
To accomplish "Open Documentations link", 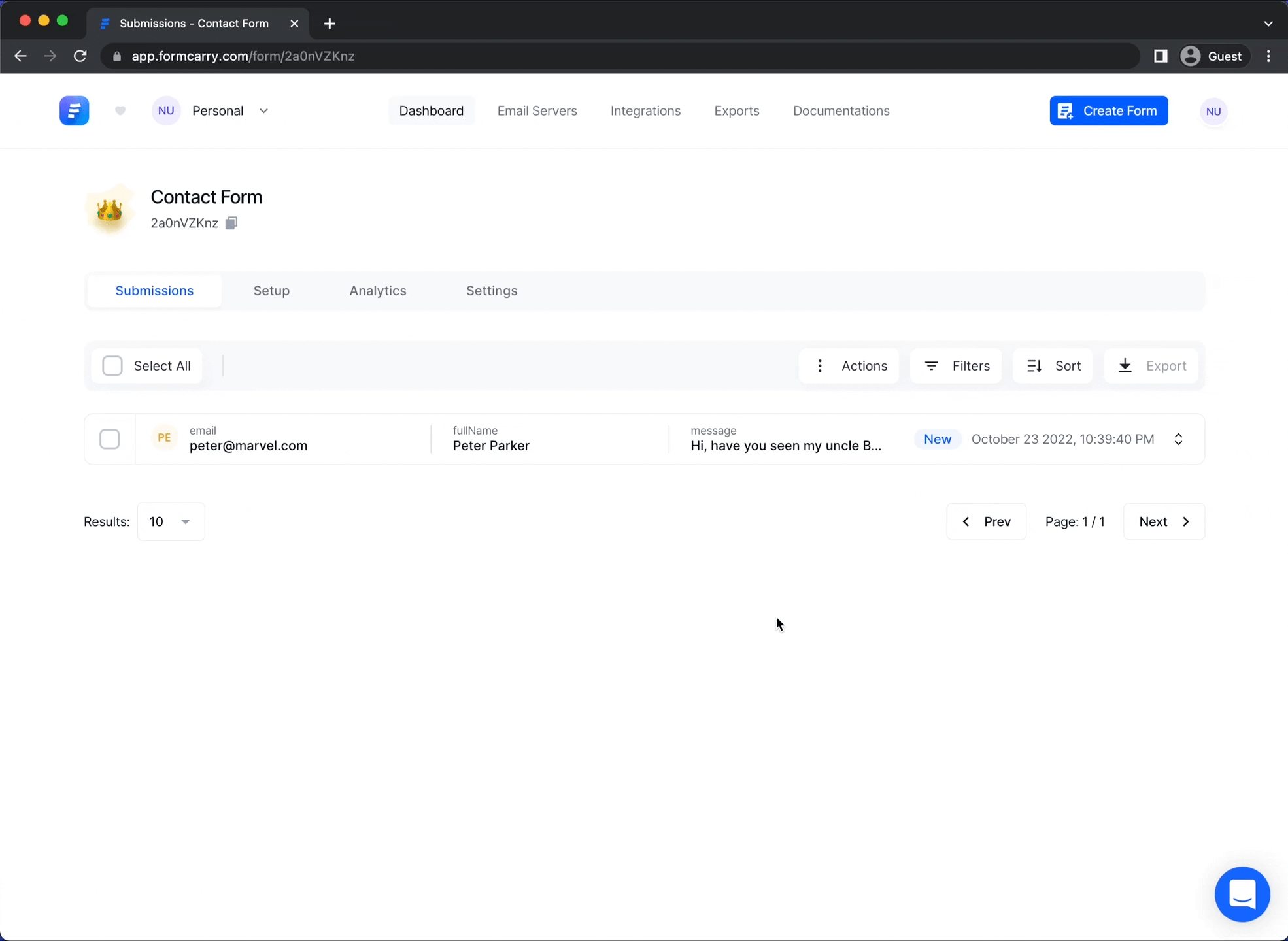I will click(841, 111).
